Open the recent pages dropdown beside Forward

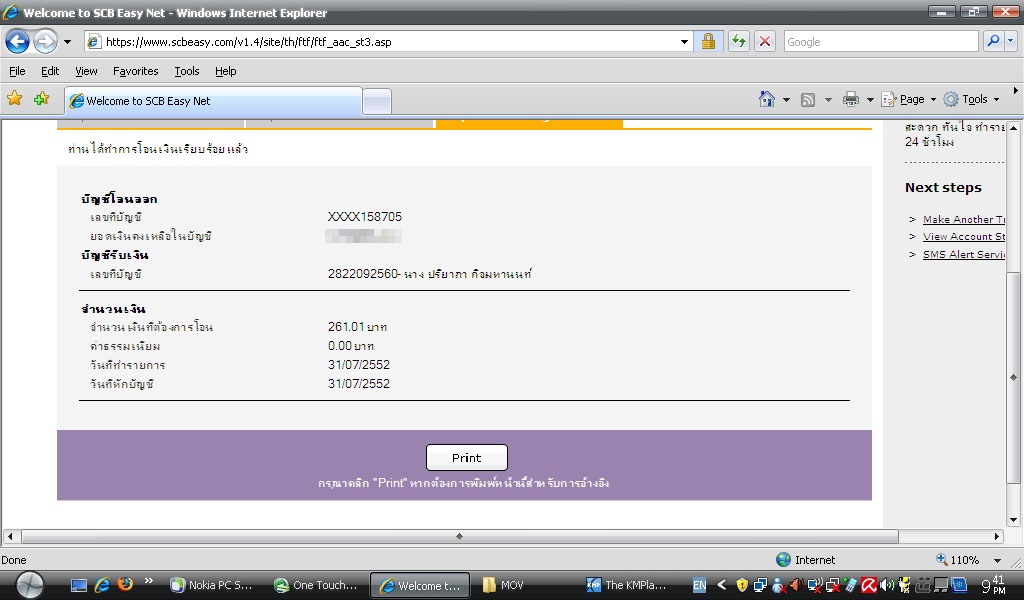point(67,42)
